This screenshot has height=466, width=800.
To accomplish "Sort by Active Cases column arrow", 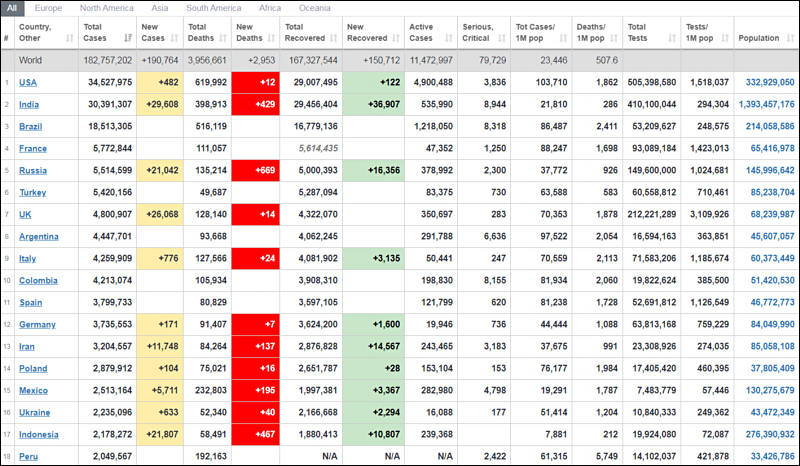I will tap(449, 38).
